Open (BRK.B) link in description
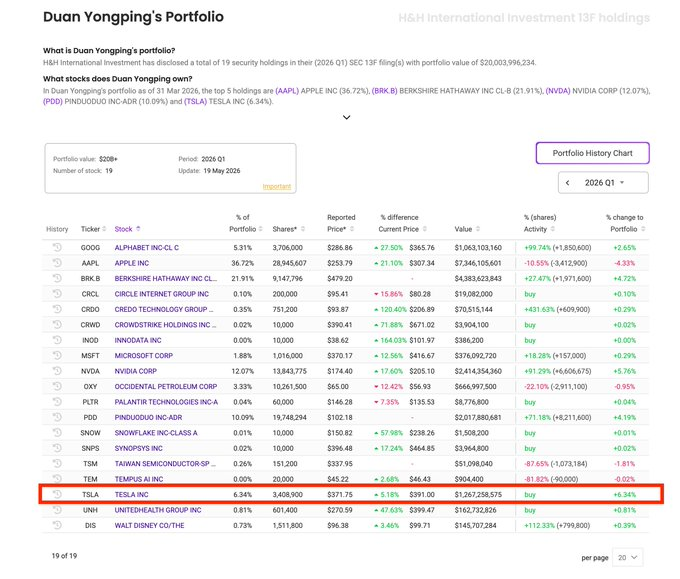 [384, 91]
